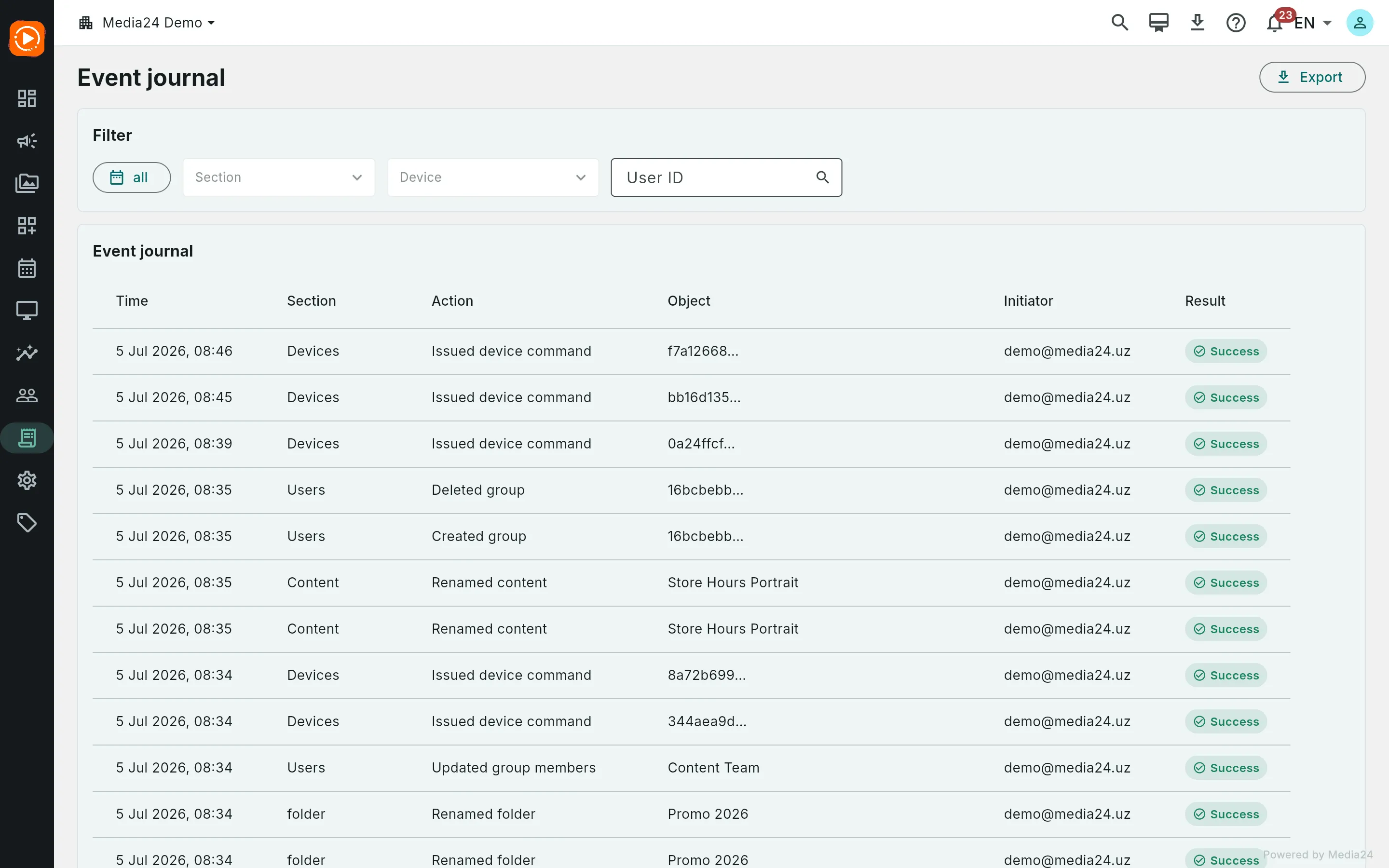The image size is (1389, 868).
Task: Click object f7a12668... in first row
Action: click(703, 351)
